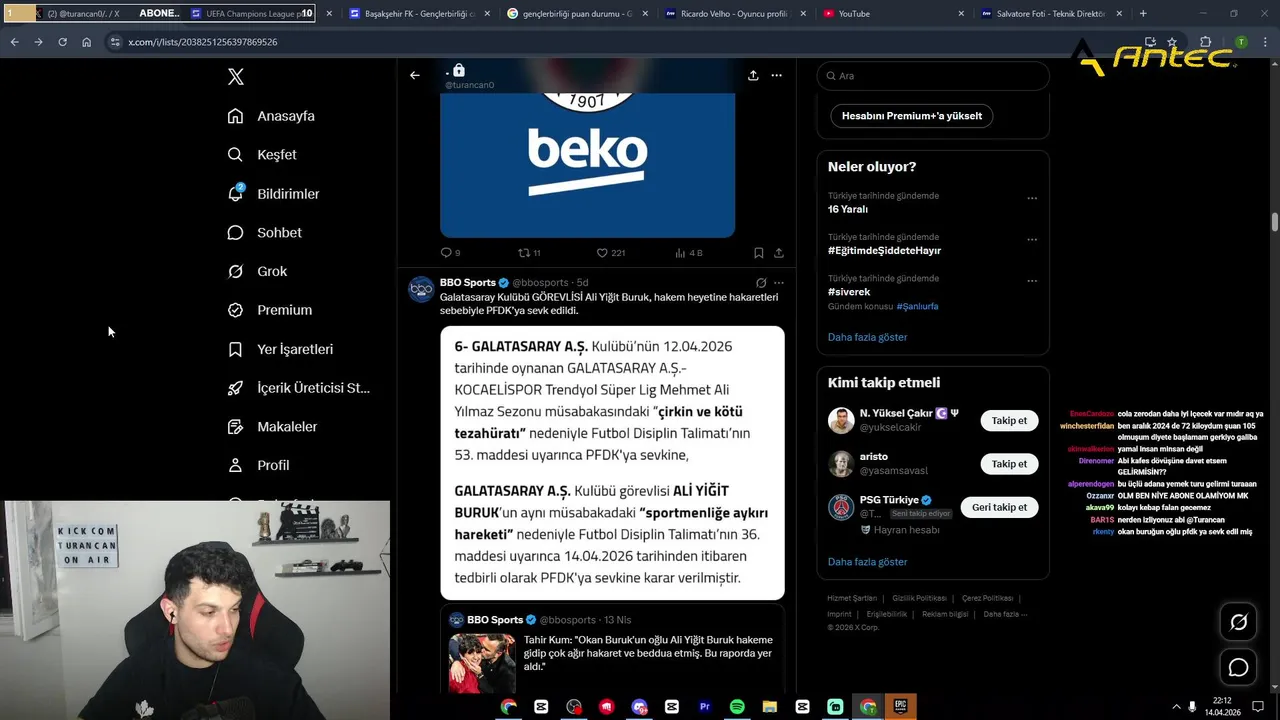The image size is (1280, 720).
Task: Share the beko image post
Action: tap(779, 253)
